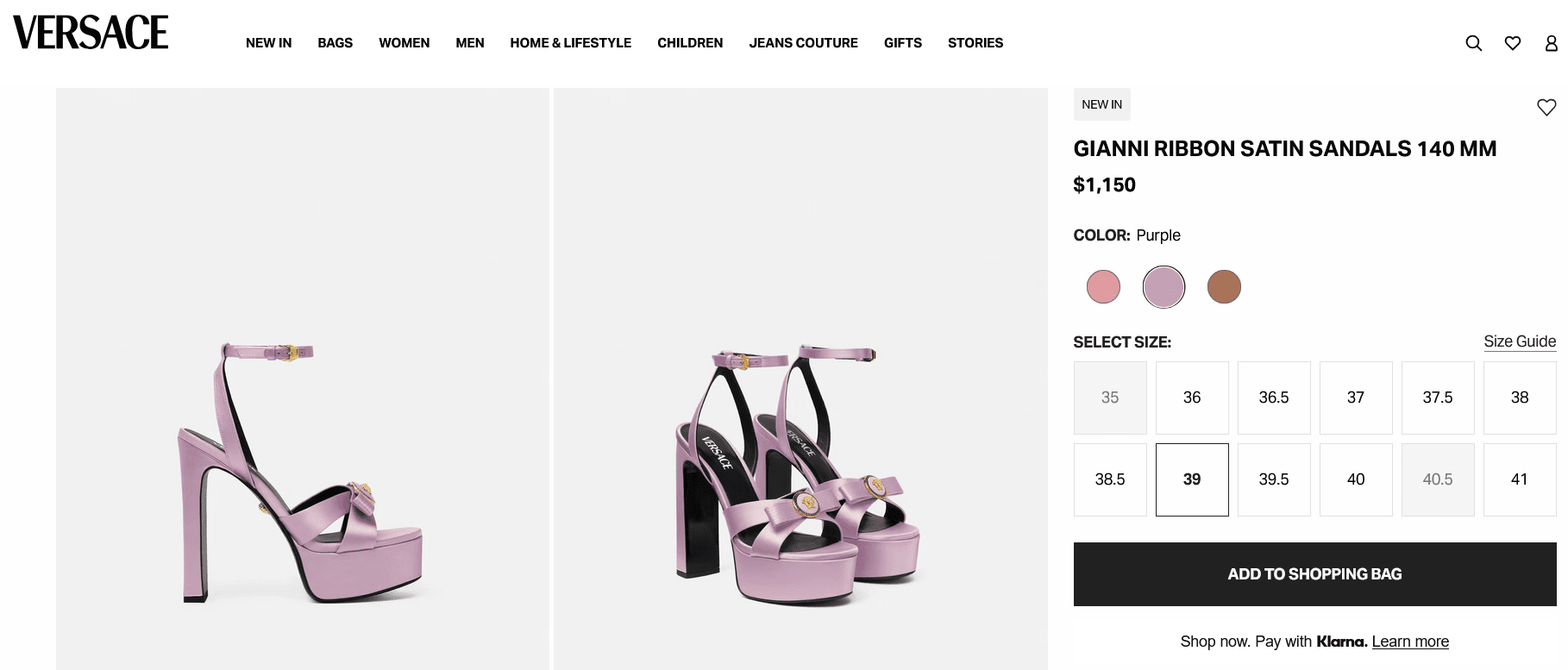The height and width of the screenshot is (670, 1568).
Task: Go to Versace logo home page
Action: (91, 33)
